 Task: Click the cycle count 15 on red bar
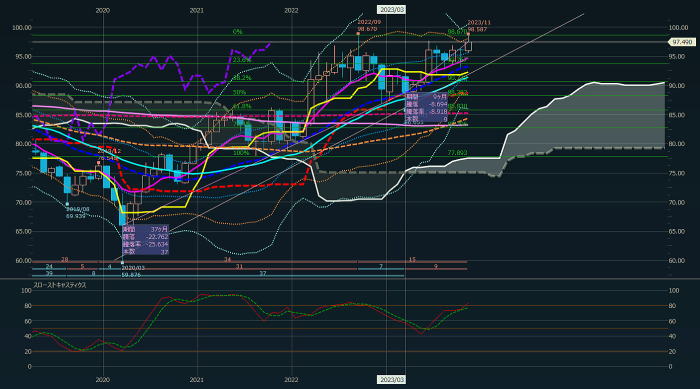[412, 259]
